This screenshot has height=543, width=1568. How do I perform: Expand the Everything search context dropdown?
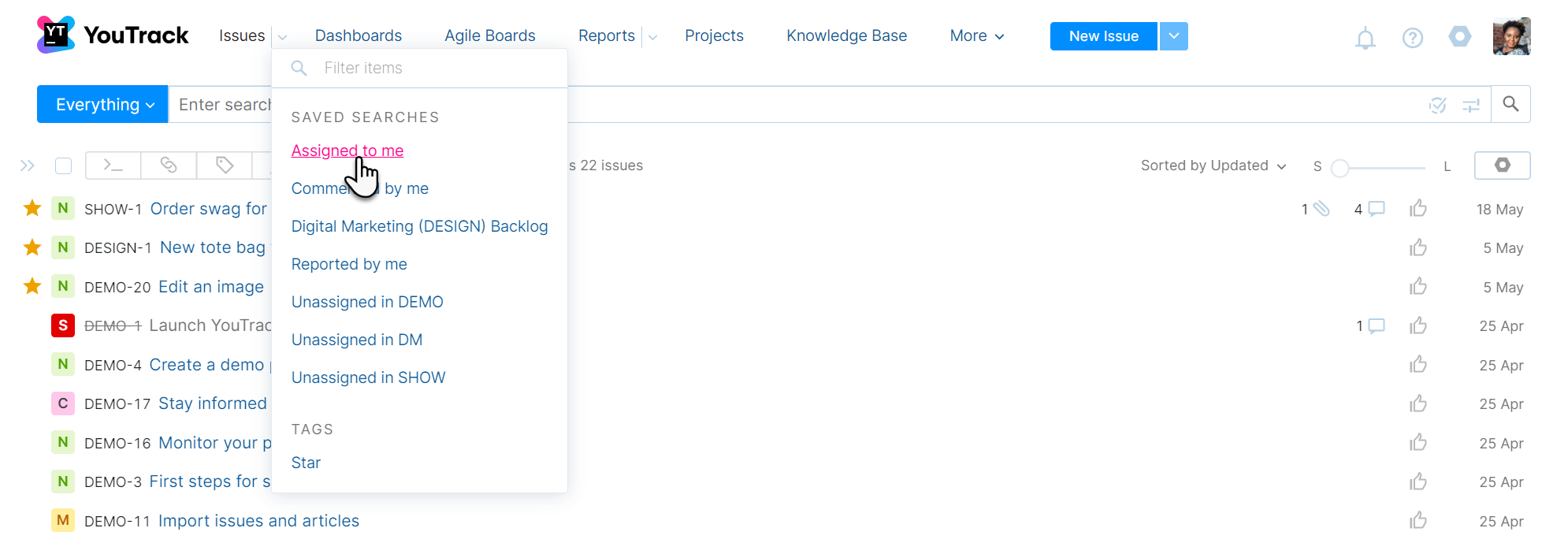click(x=103, y=104)
